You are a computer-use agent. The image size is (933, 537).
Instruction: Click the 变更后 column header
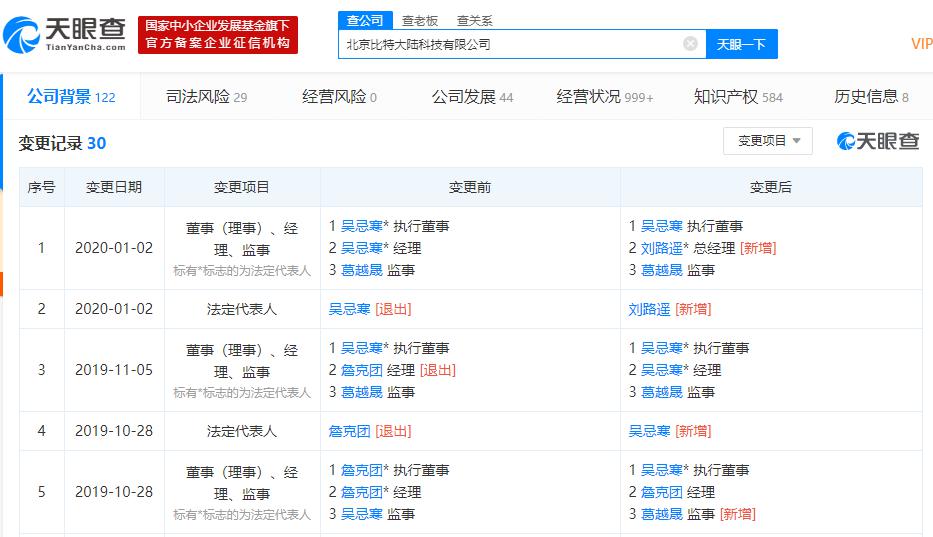pos(771,188)
